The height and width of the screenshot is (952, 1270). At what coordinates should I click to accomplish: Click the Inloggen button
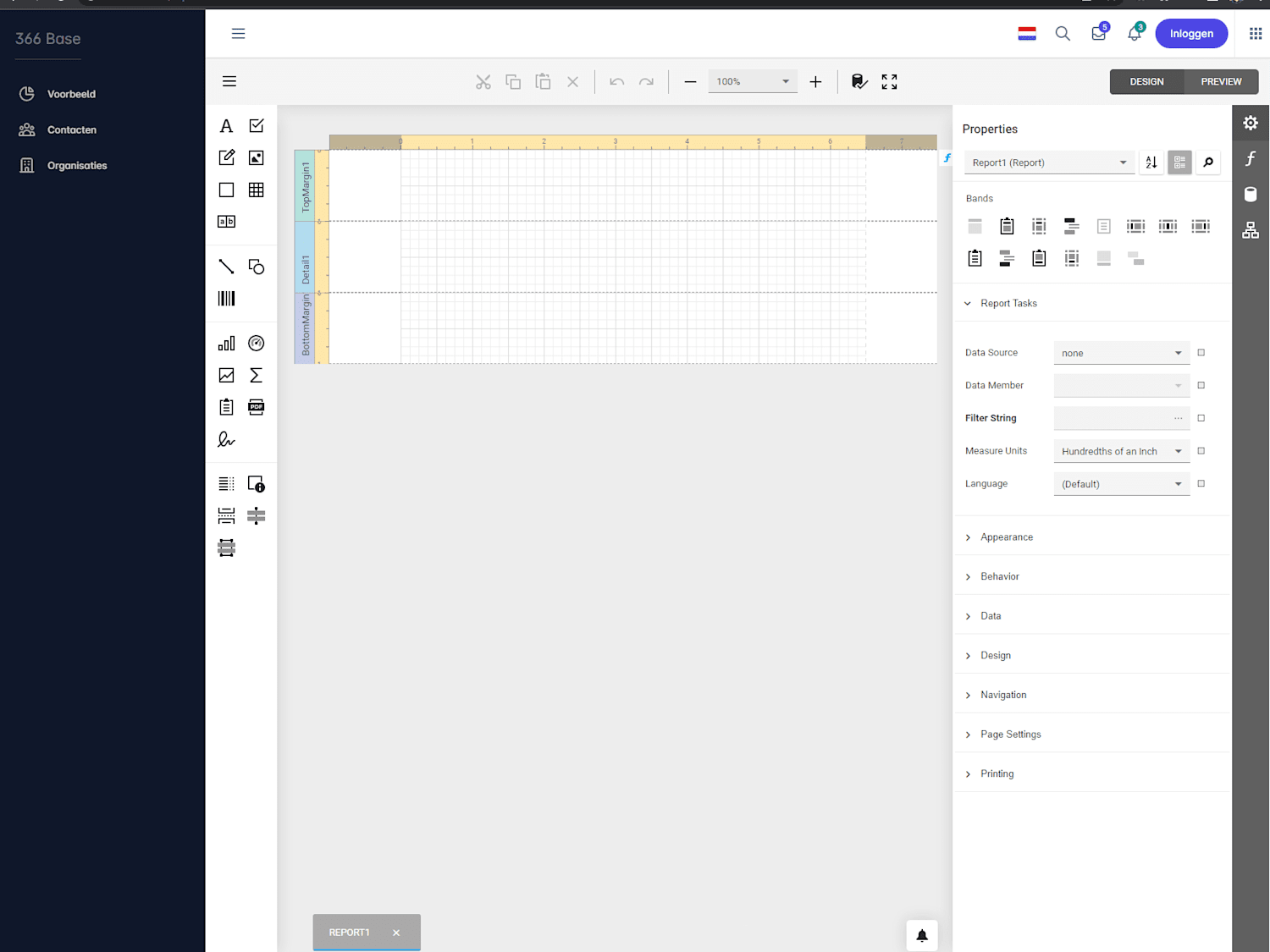1191,34
